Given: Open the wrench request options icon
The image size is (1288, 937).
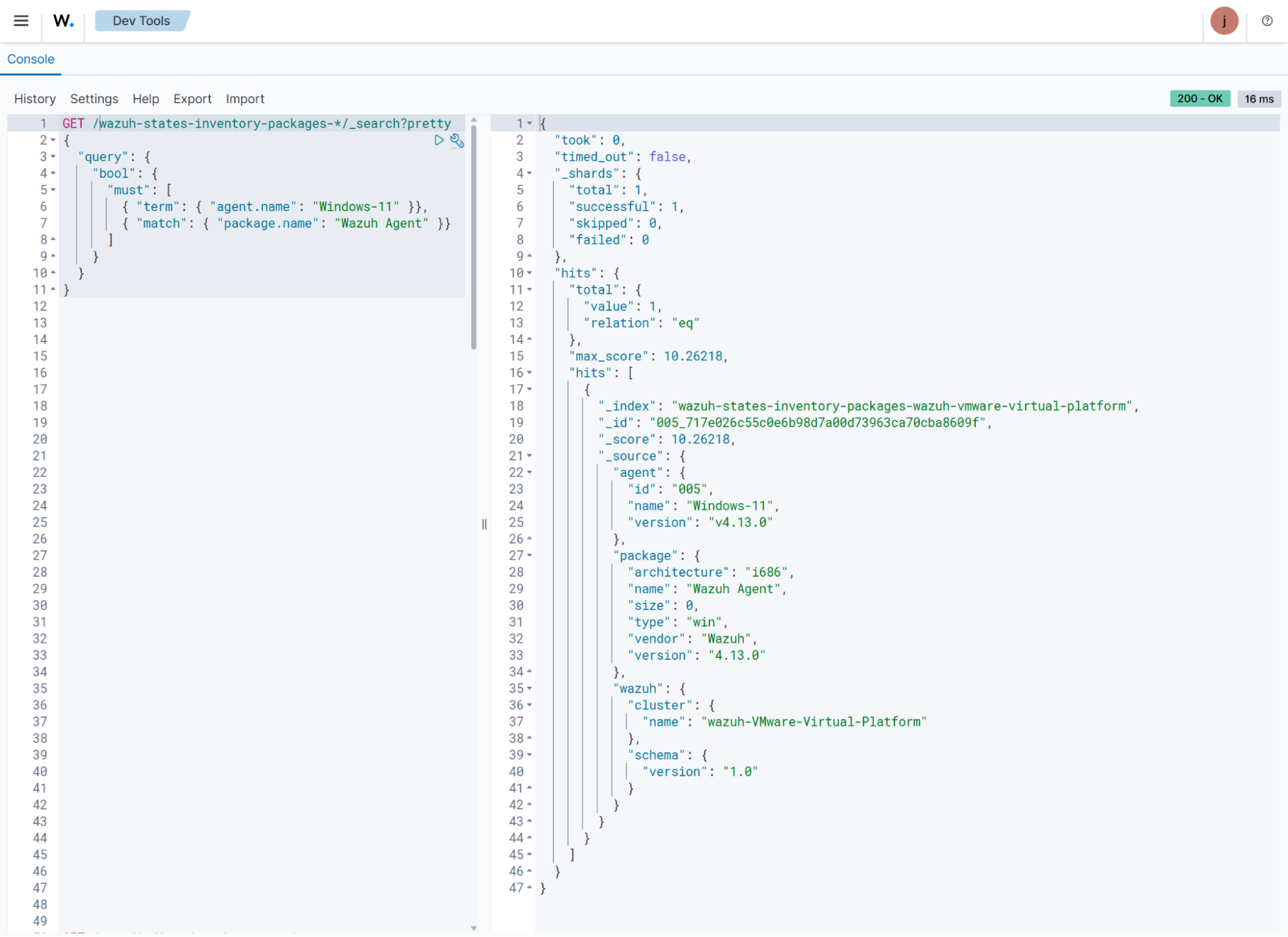Looking at the screenshot, I should [x=457, y=140].
